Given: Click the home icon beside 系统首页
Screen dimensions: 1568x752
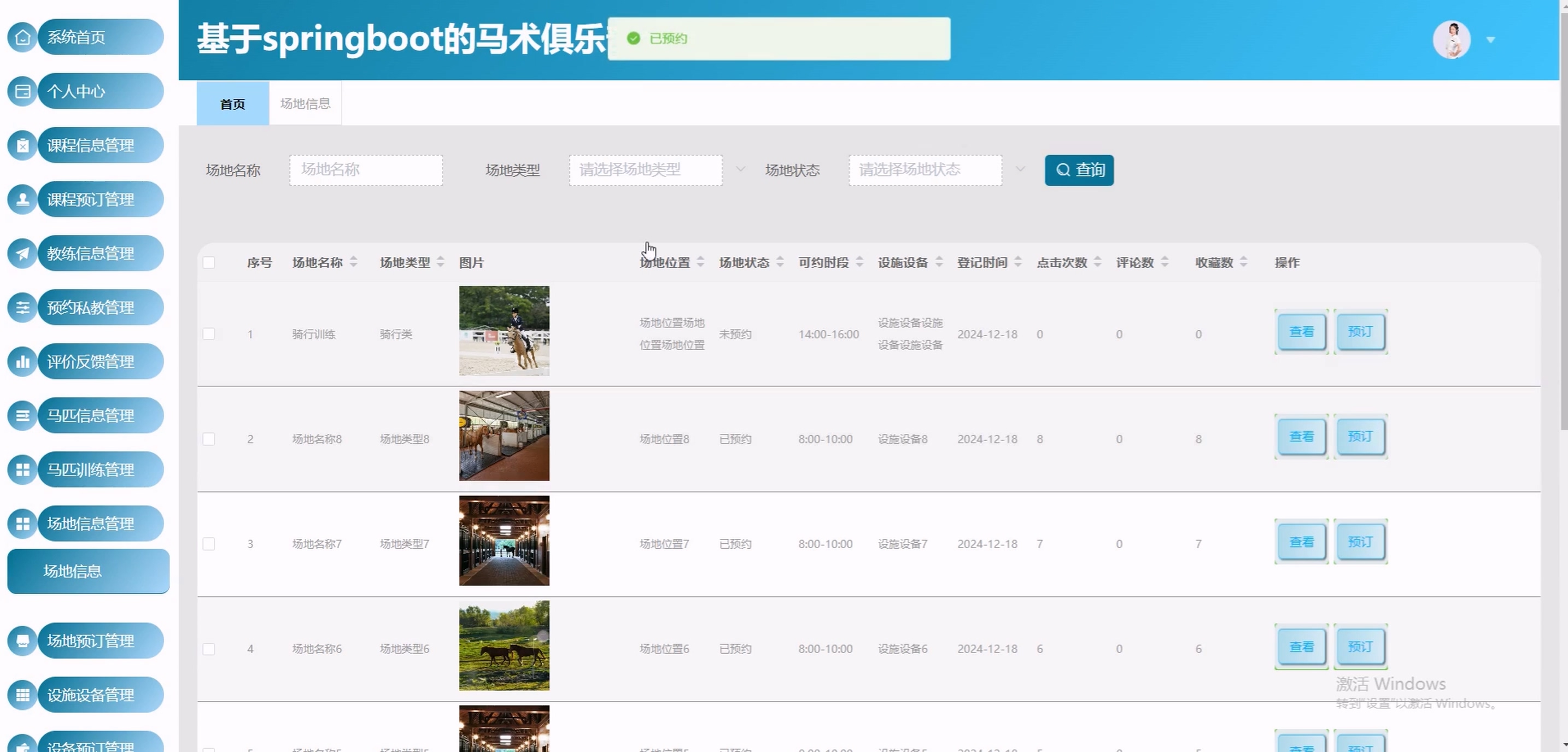Looking at the screenshot, I should coord(22,38).
